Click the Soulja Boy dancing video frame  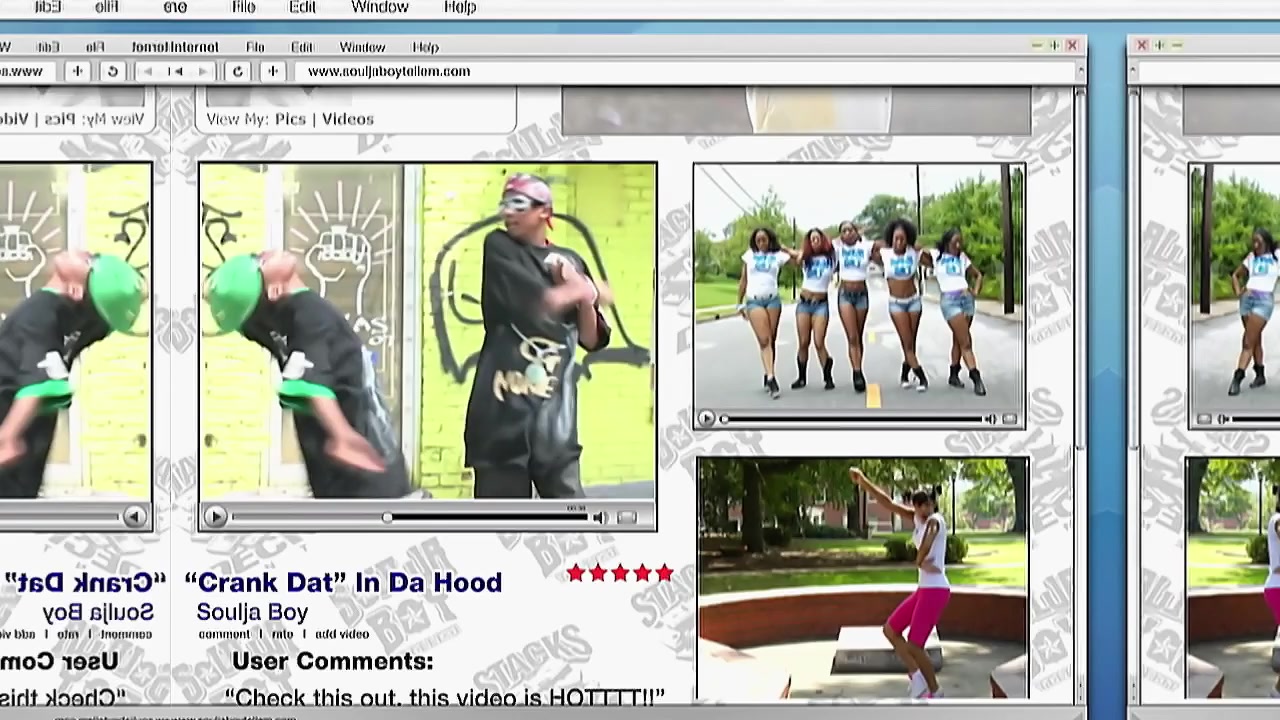click(x=428, y=331)
